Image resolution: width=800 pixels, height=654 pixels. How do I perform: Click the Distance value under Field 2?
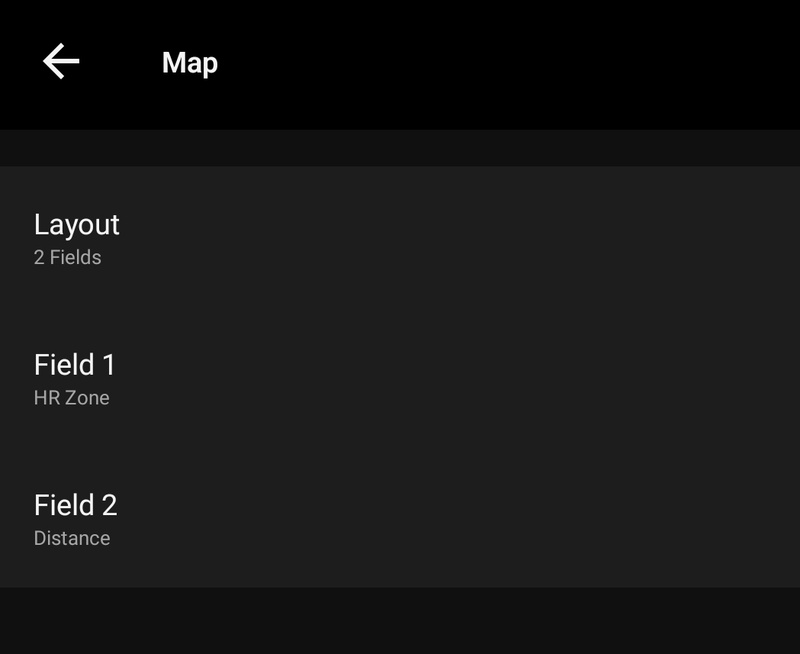pos(72,538)
